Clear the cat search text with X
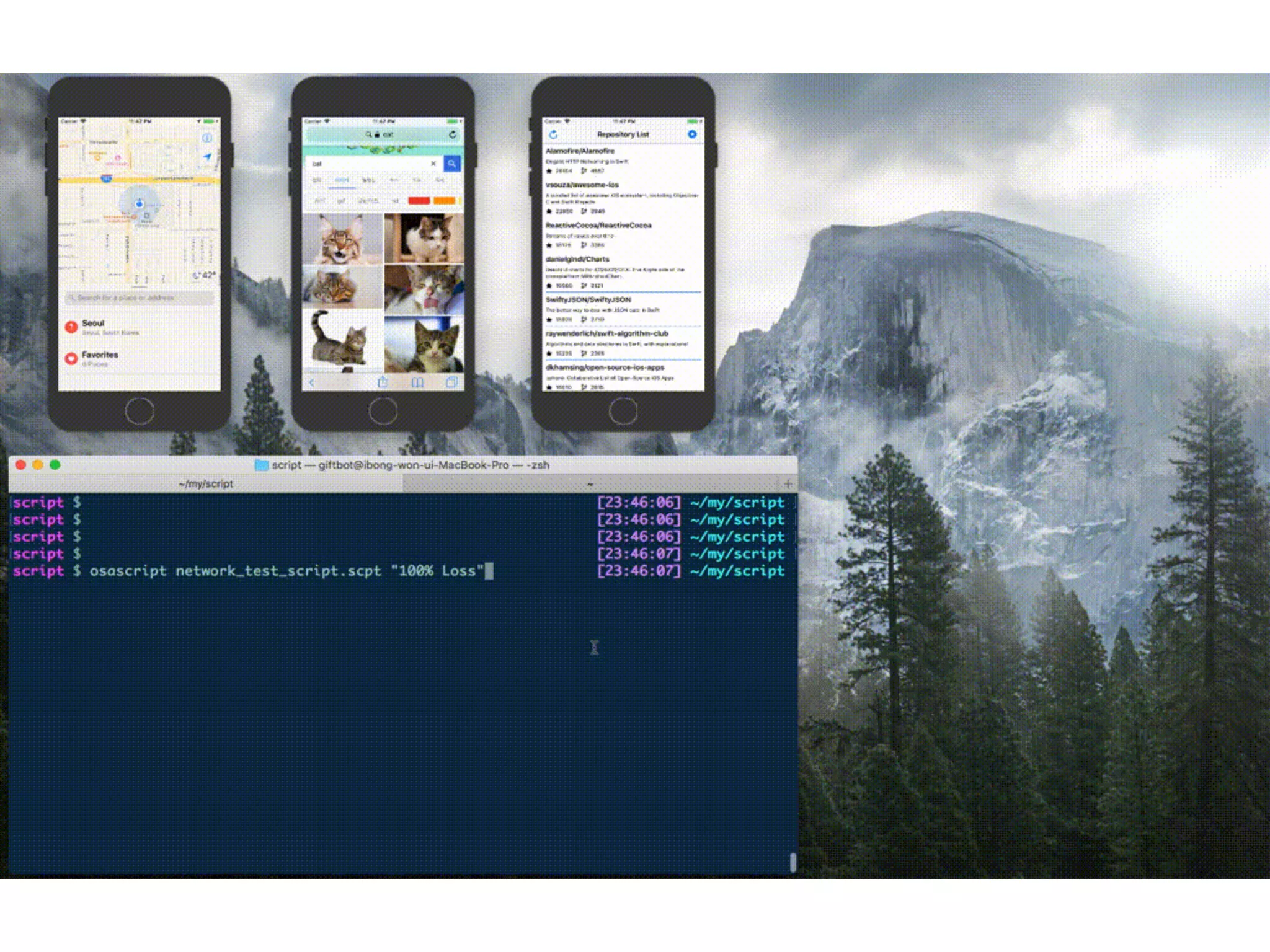Screen dimensions: 1270x952 pyautogui.click(x=433, y=164)
